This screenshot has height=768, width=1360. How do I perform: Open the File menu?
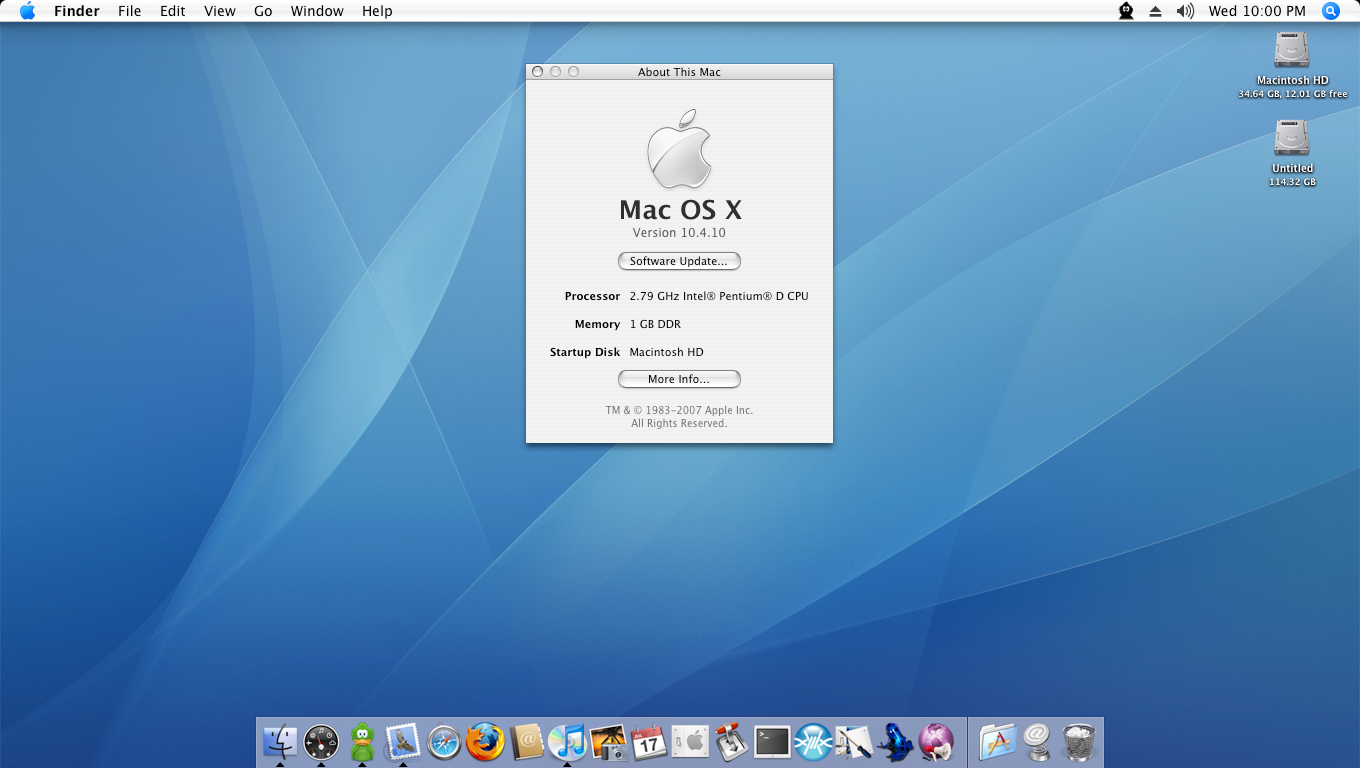pos(129,11)
